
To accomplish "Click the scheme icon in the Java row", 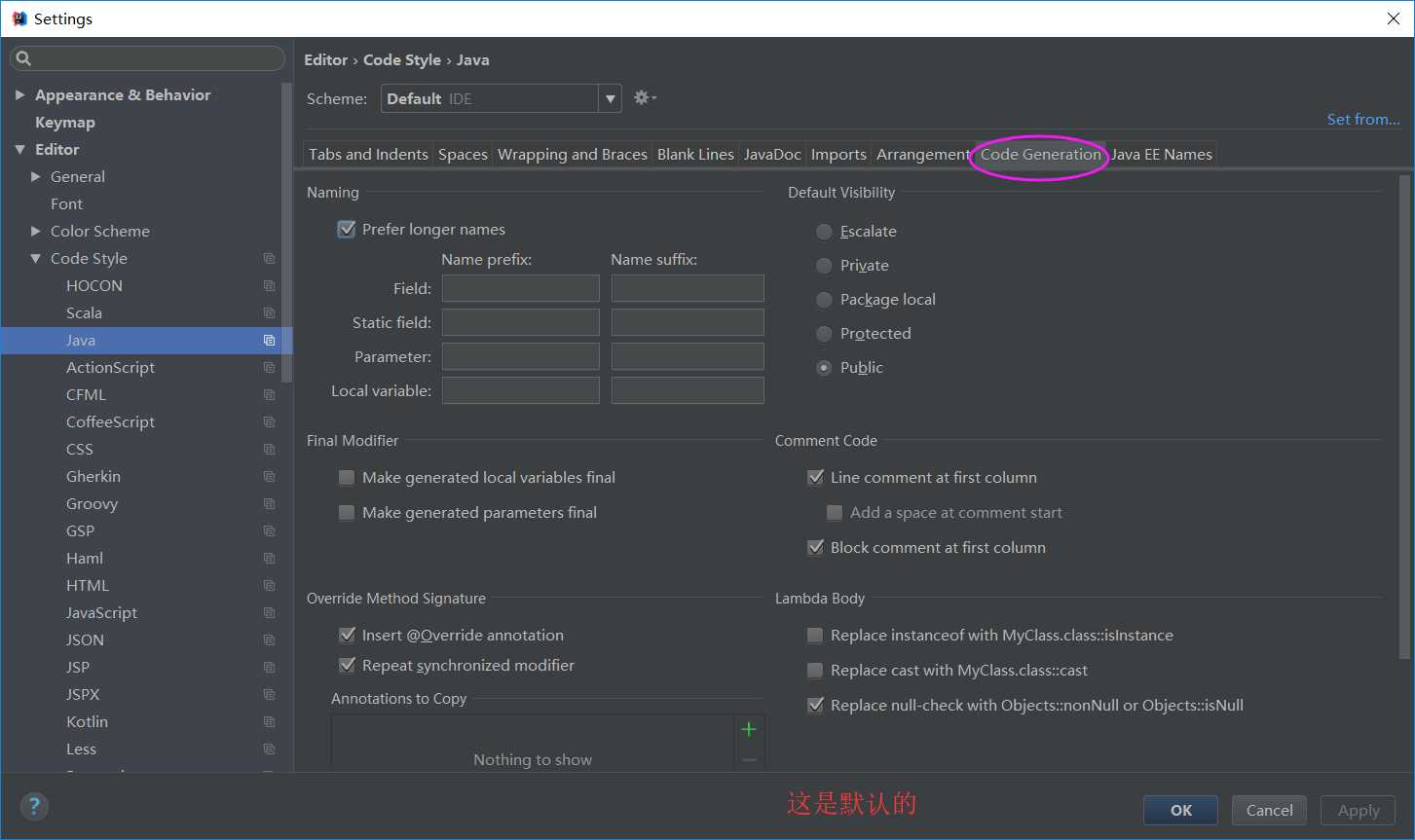I will [270, 340].
